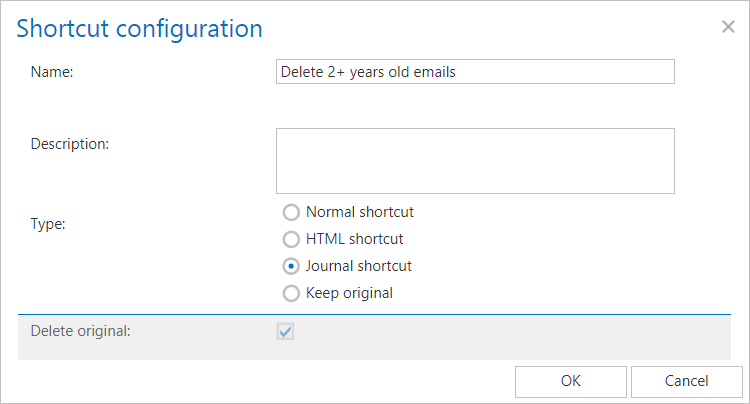Viewport: 750px width, 404px height.
Task: Confirm the dialog with OK
Action: pyautogui.click(x=571, y=381)
